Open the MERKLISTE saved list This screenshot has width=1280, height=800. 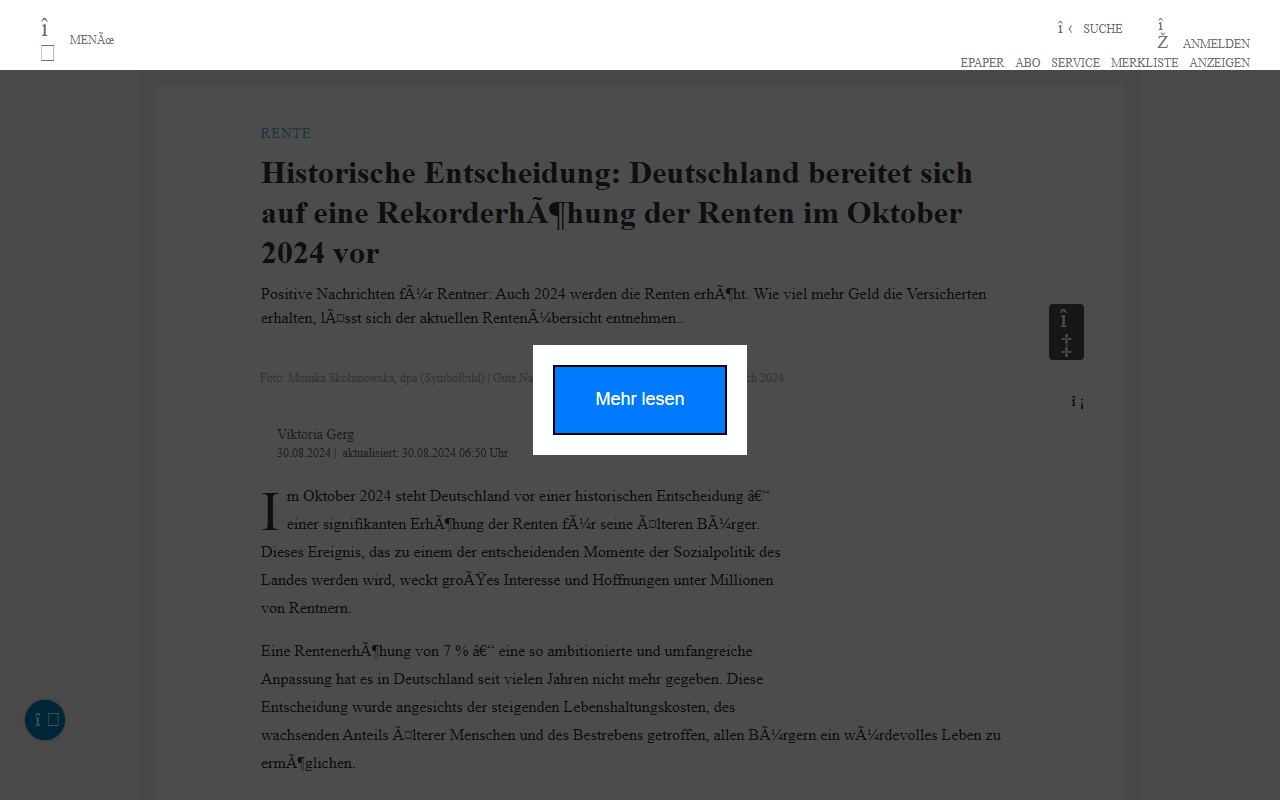pos(1145,63)
